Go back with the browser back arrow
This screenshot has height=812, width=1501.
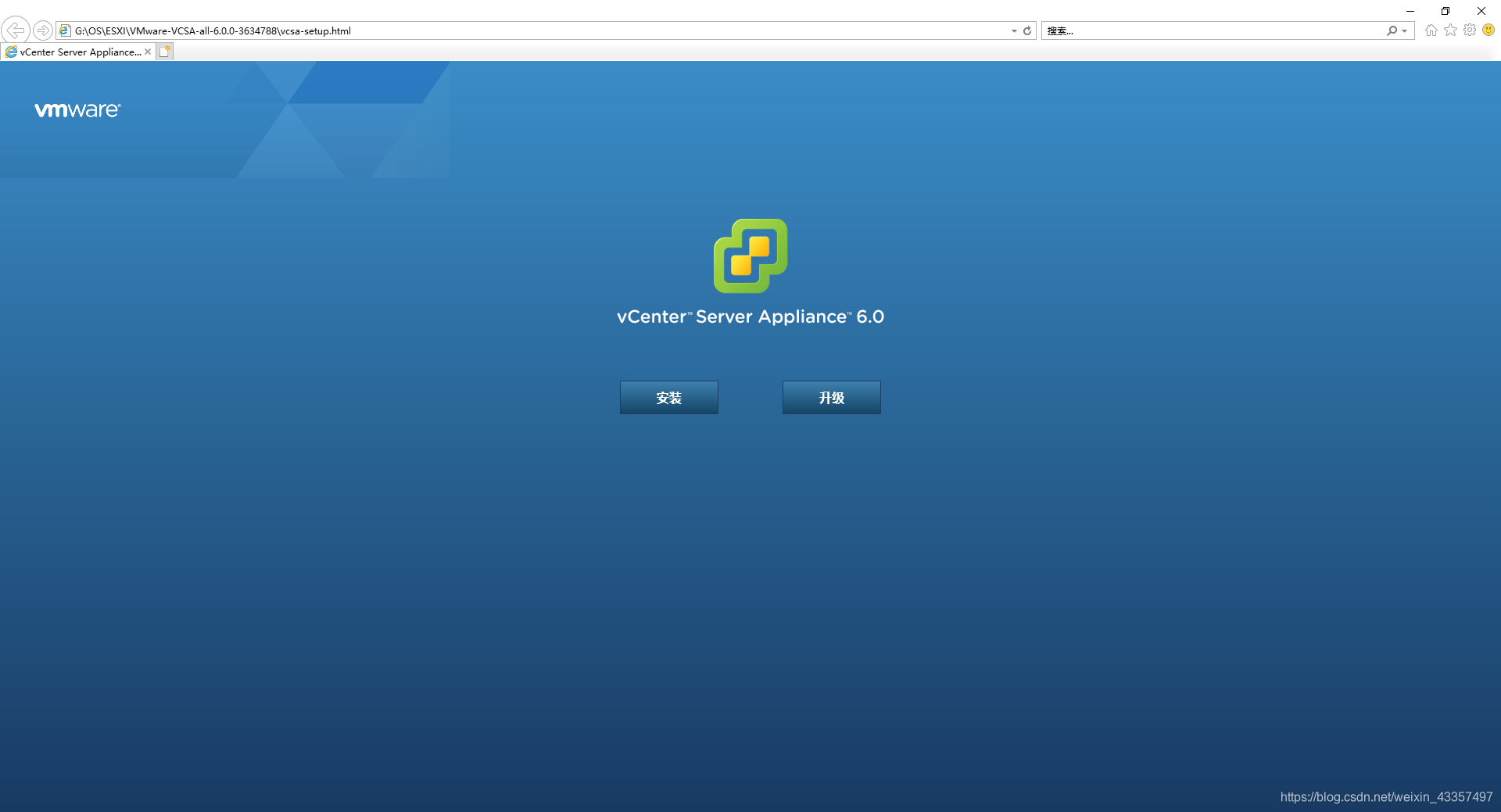[x=16, y=30]
